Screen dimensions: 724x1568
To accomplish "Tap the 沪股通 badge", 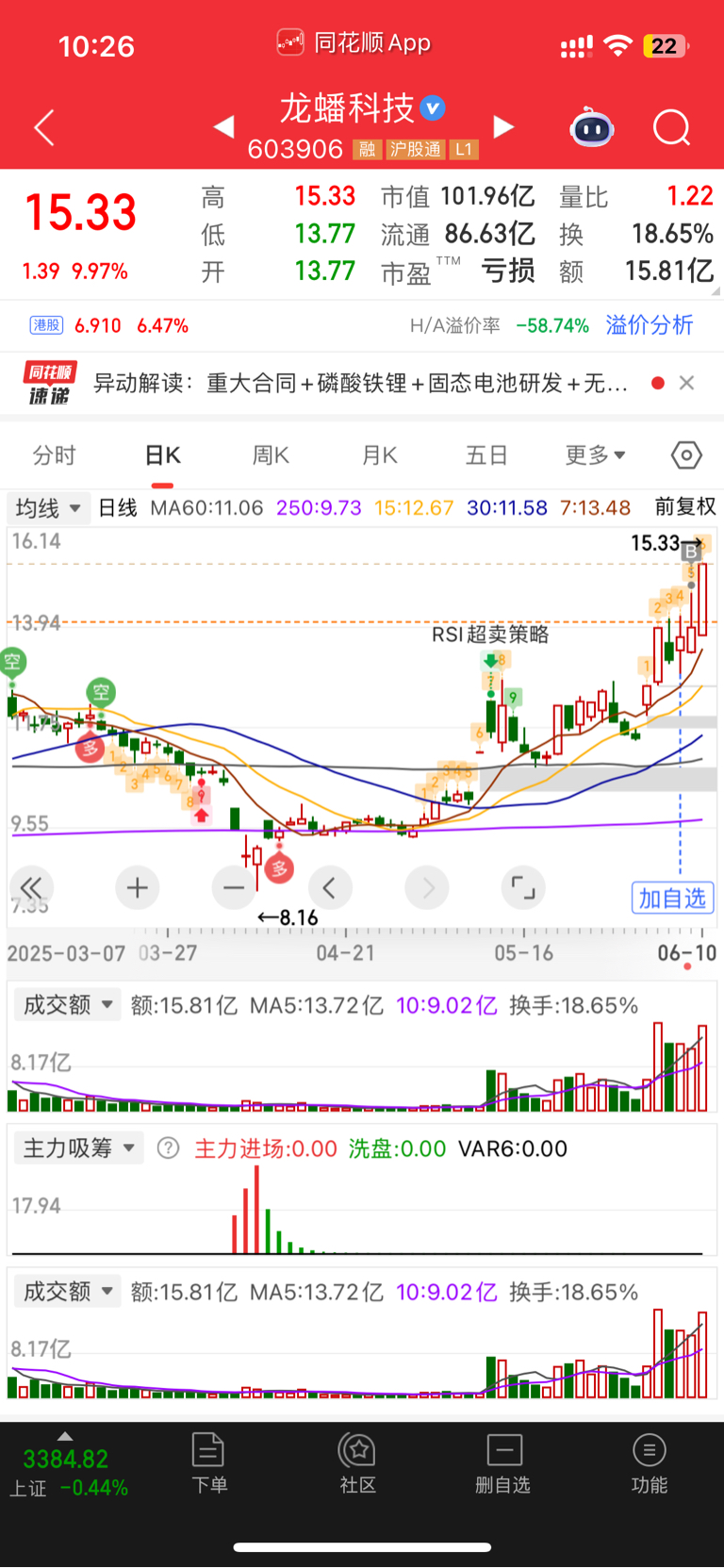I will tap(416, 150).
